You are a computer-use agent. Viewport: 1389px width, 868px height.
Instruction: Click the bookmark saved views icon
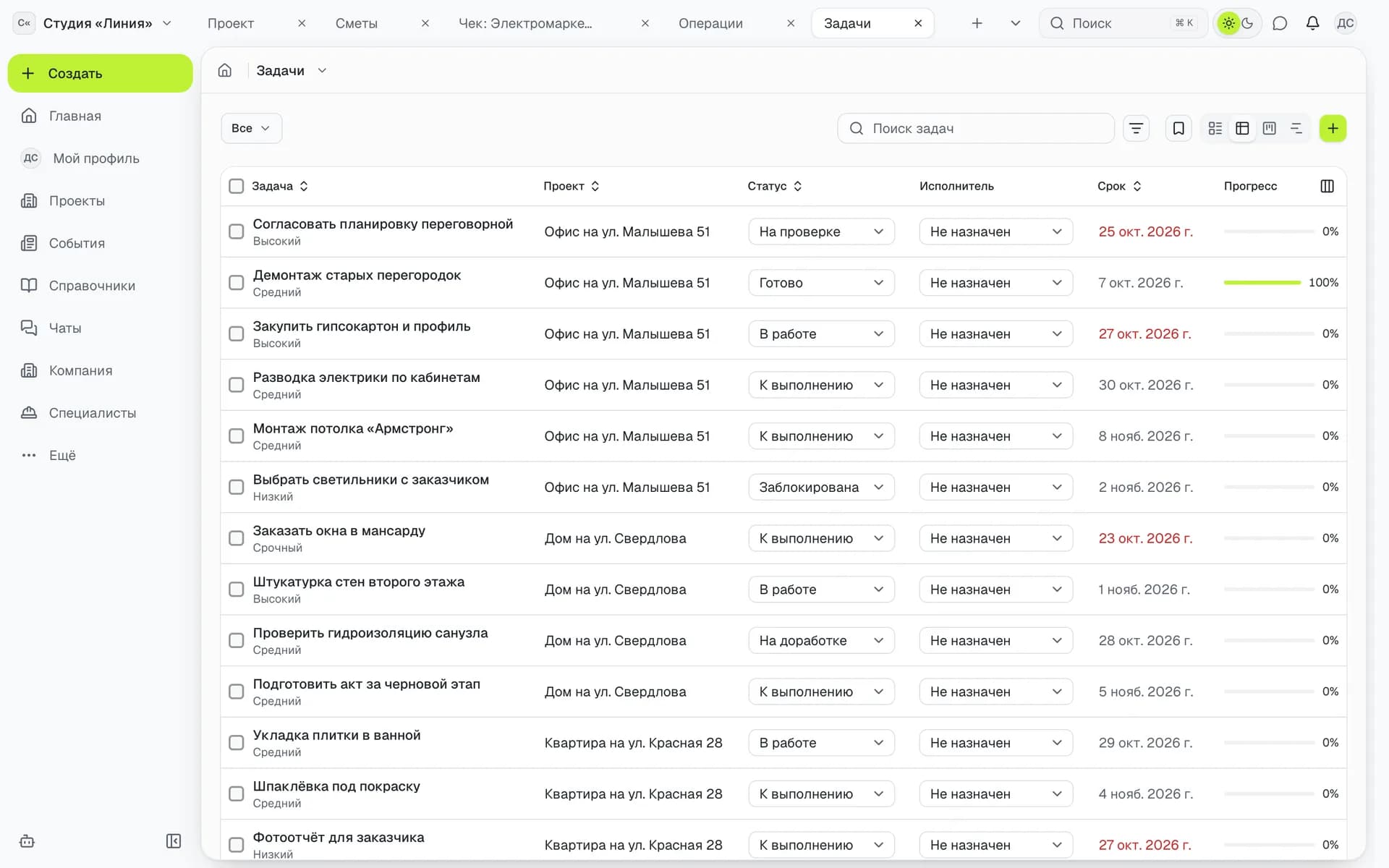tap(1178, 128)
